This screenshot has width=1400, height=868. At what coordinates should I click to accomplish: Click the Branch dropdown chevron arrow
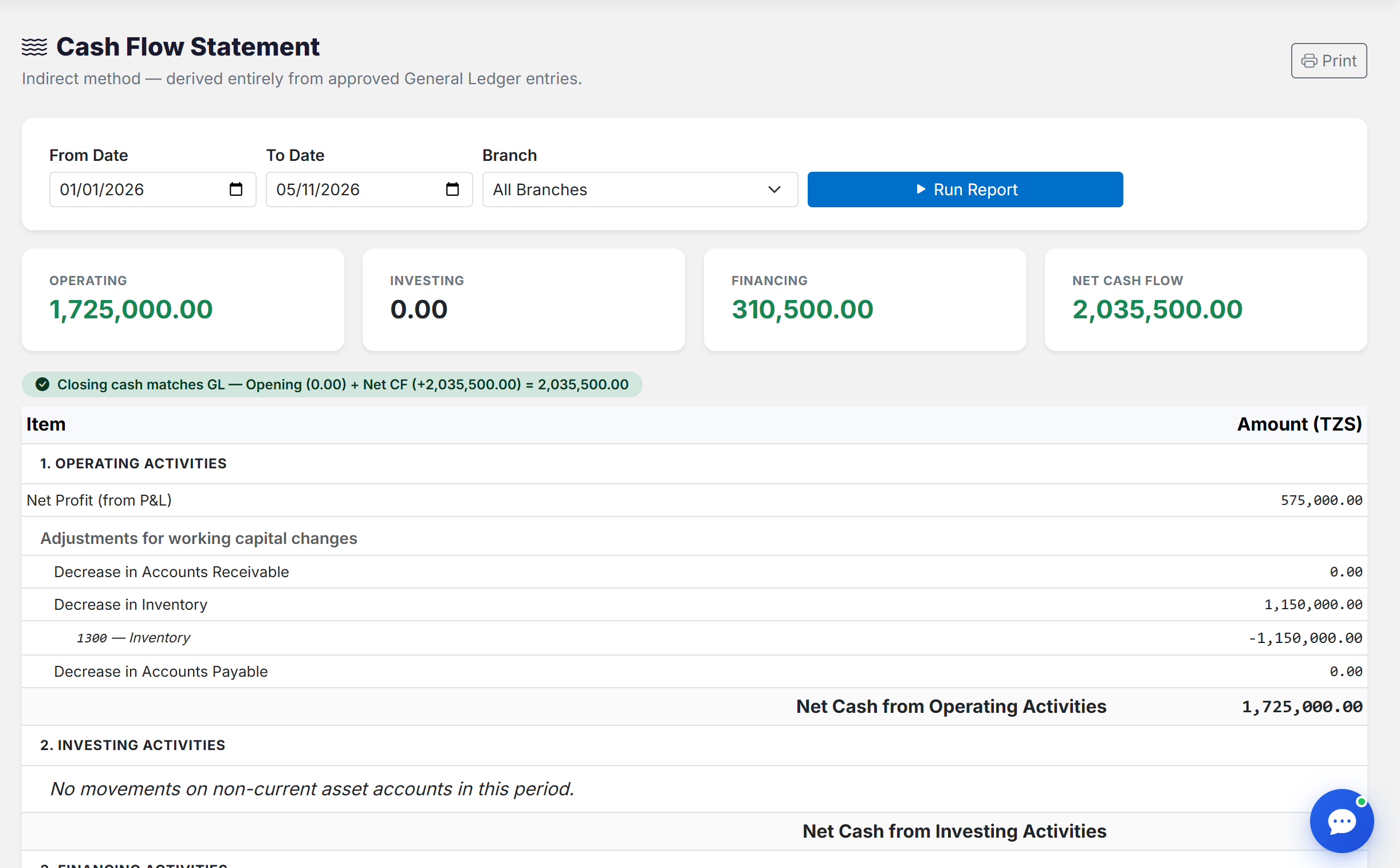[774, 190]
